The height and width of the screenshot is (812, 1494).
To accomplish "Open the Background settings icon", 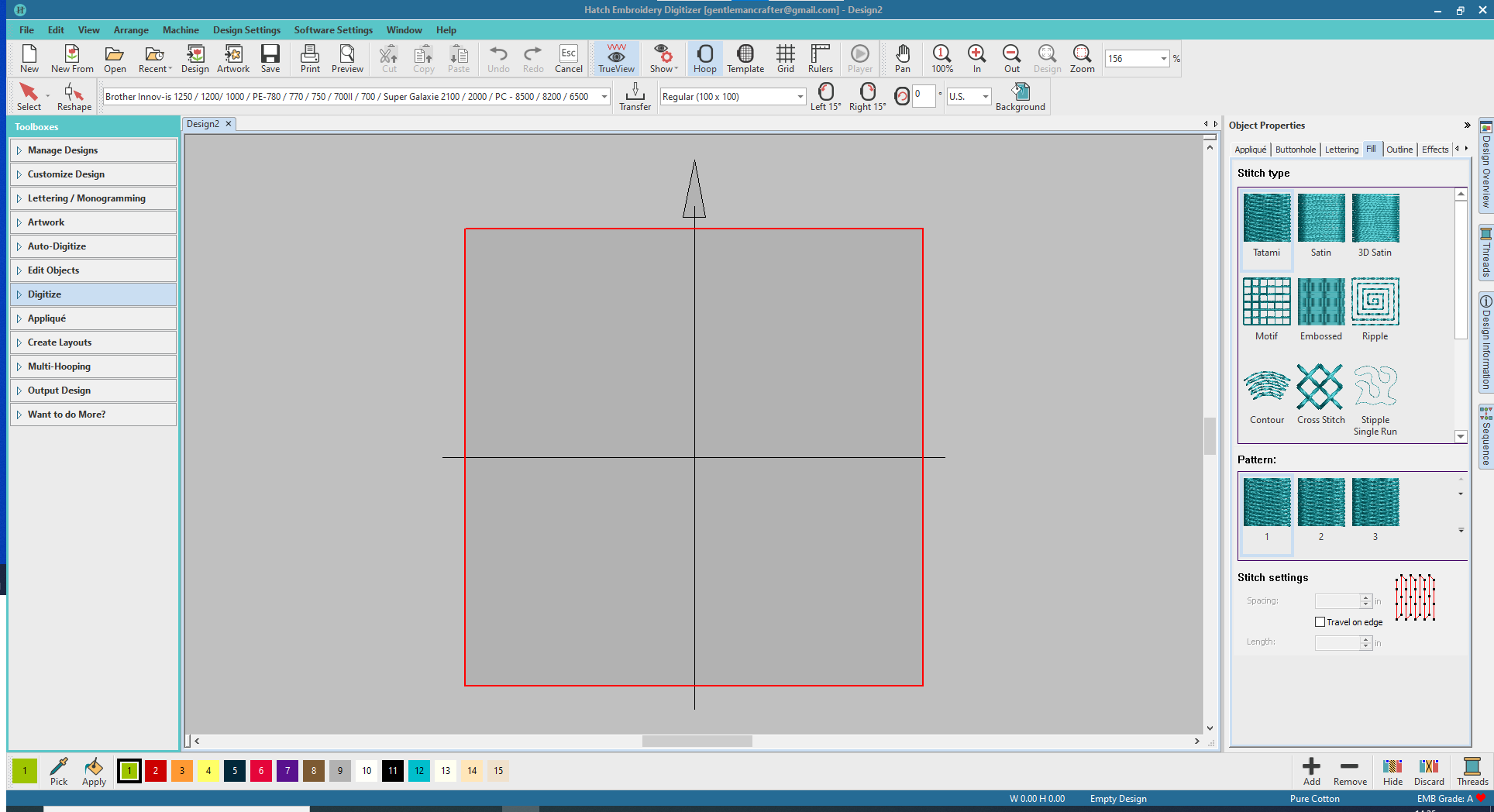I will click(x=1020, y=96).
